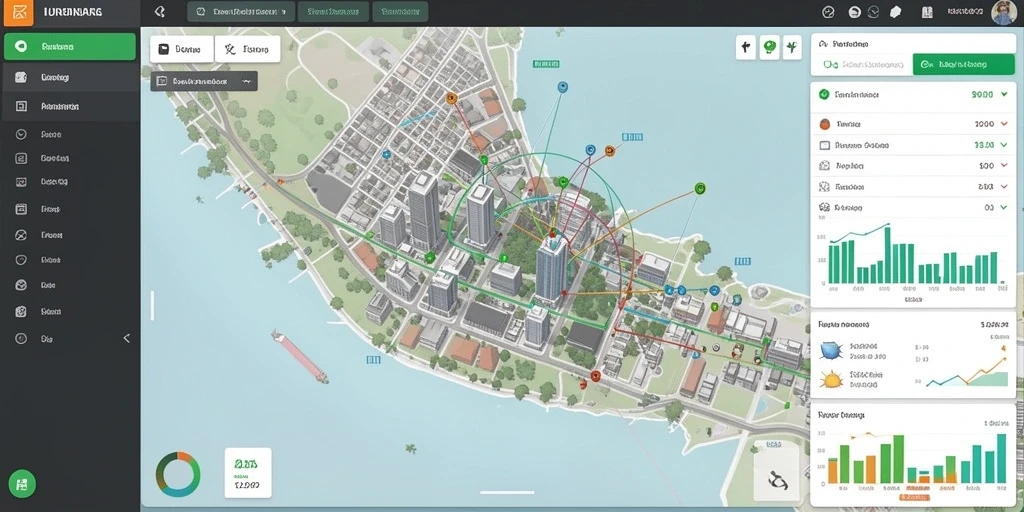Open the dark dropdown below map buttons
This screenshot has width=1024, height=512.
coord(204,82)
